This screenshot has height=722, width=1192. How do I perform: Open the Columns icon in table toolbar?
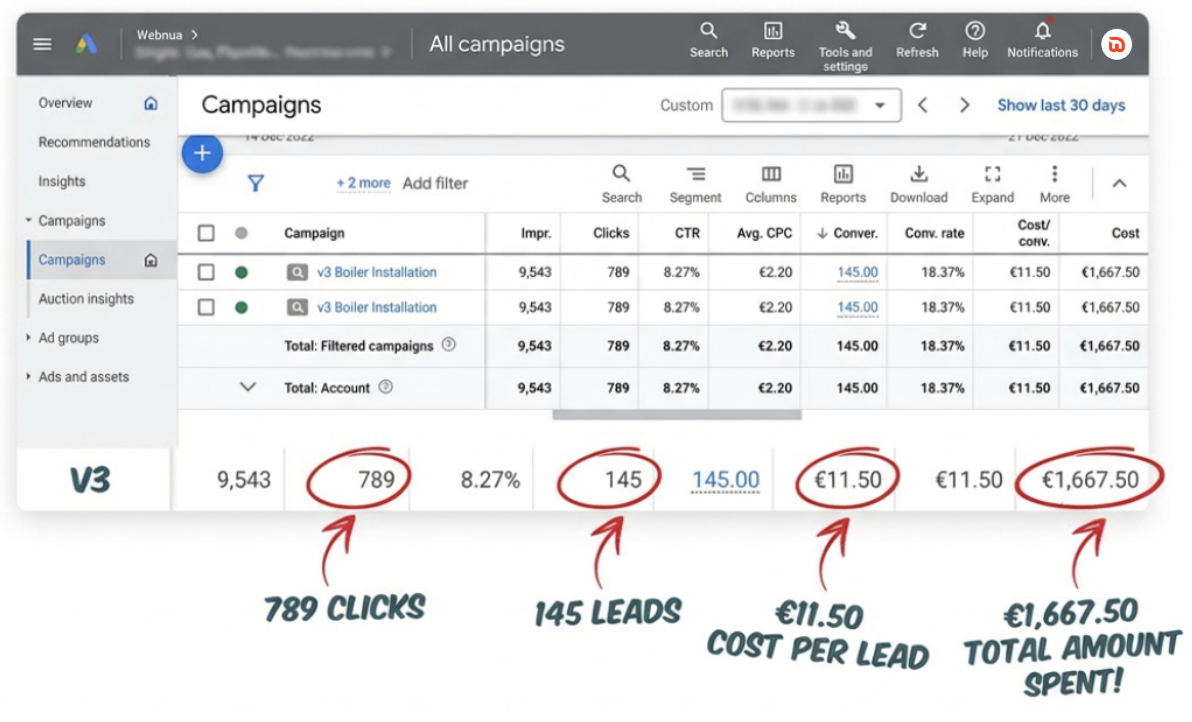[x=771, y=175]
